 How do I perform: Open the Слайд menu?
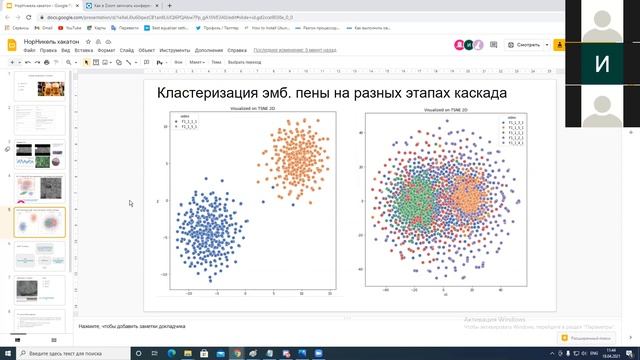[127, 50]
